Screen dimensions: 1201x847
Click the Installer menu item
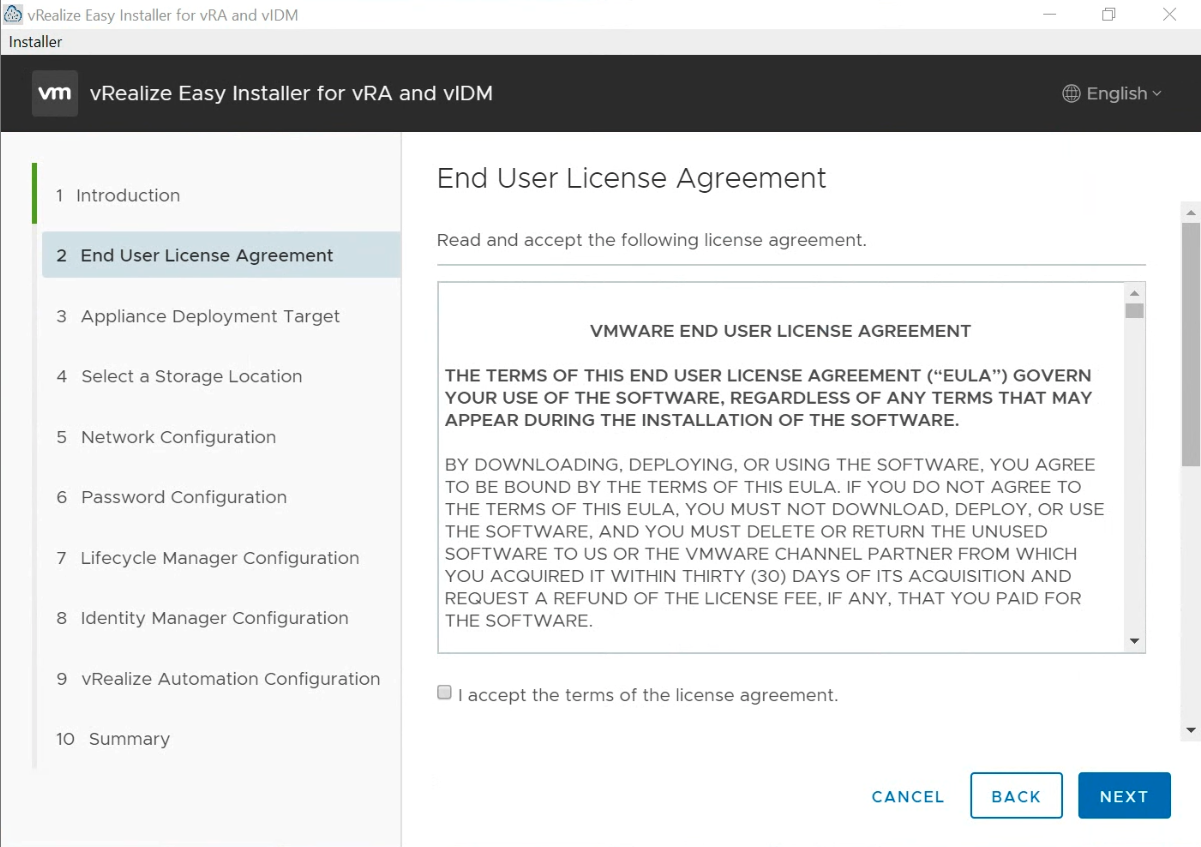pyautogui.click(x=34, y=41)
